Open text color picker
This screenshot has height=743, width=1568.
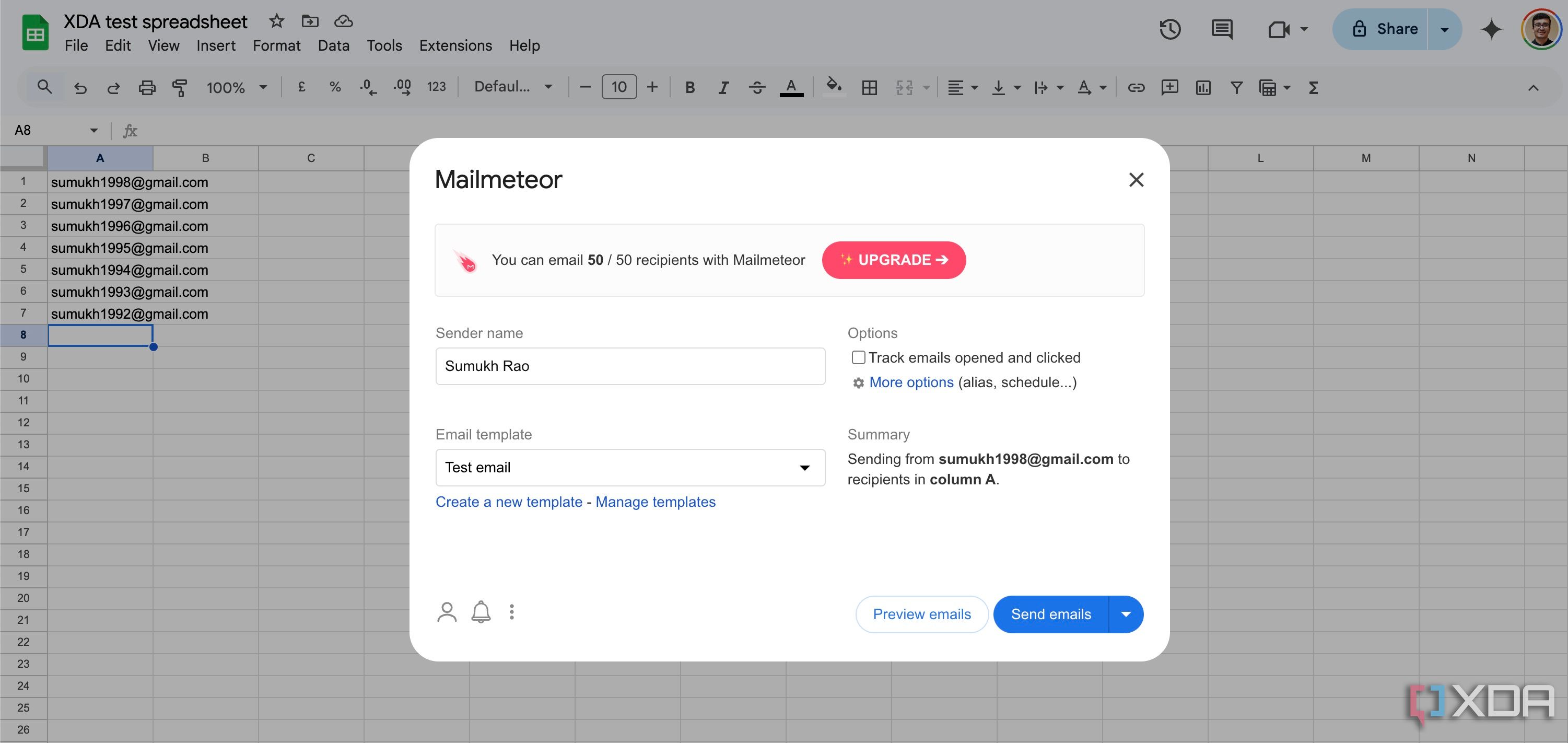pyautogui.click(x=791, y=88)
